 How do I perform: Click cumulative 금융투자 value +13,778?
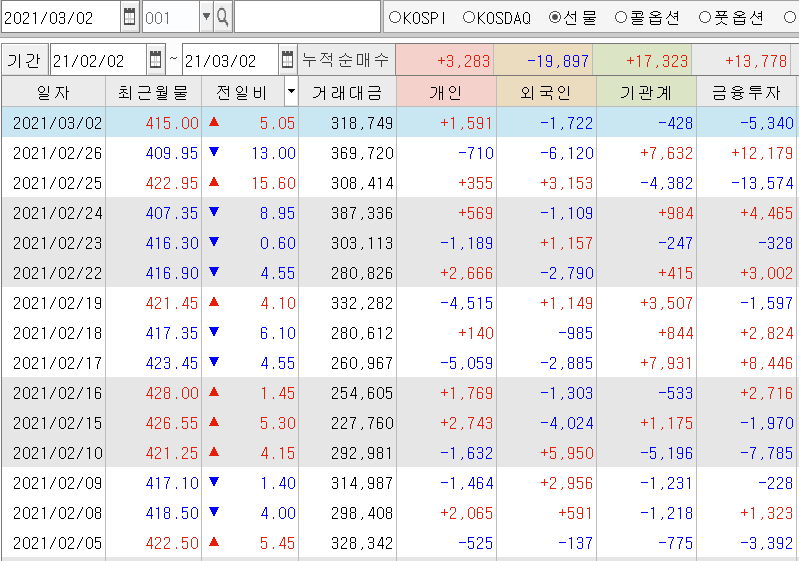coord(756,61)
